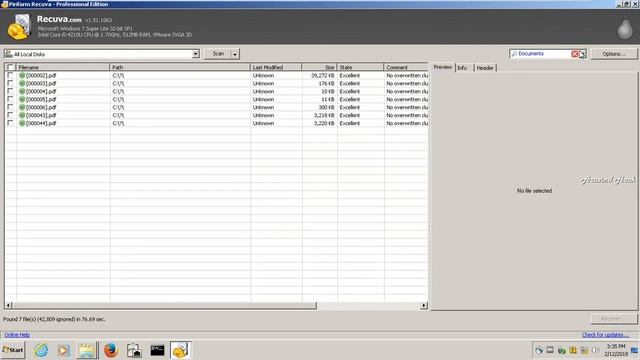Check the box for [000005].pdf
640x360 pixels.
coord(10,99)
